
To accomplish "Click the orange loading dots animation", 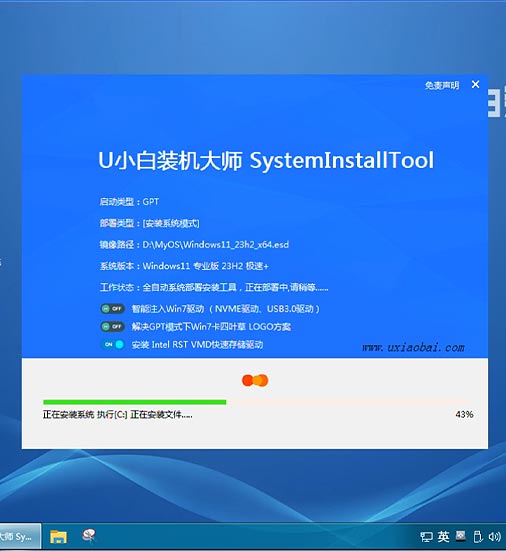I will [x=255, y=380].
